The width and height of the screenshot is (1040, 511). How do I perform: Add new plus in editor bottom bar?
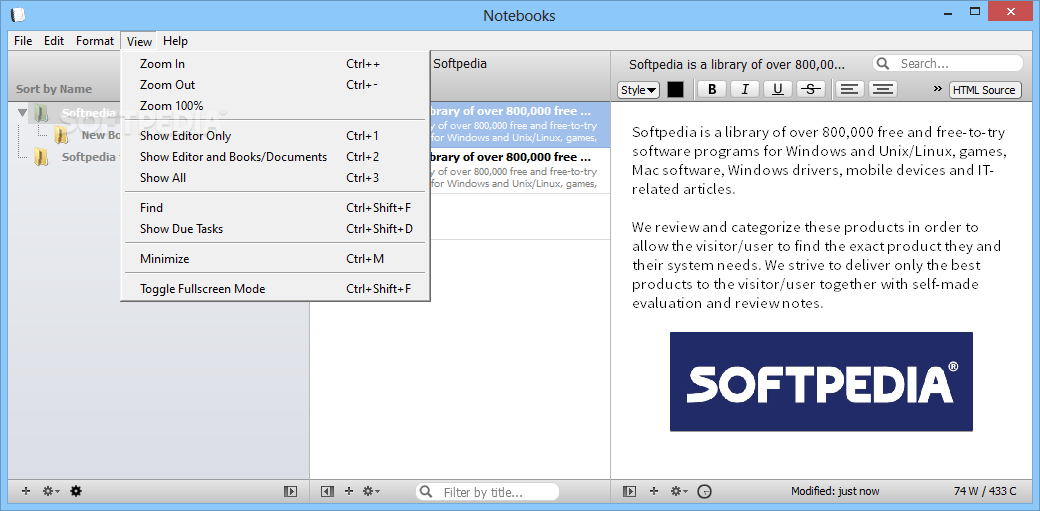(x=653, y=491)
